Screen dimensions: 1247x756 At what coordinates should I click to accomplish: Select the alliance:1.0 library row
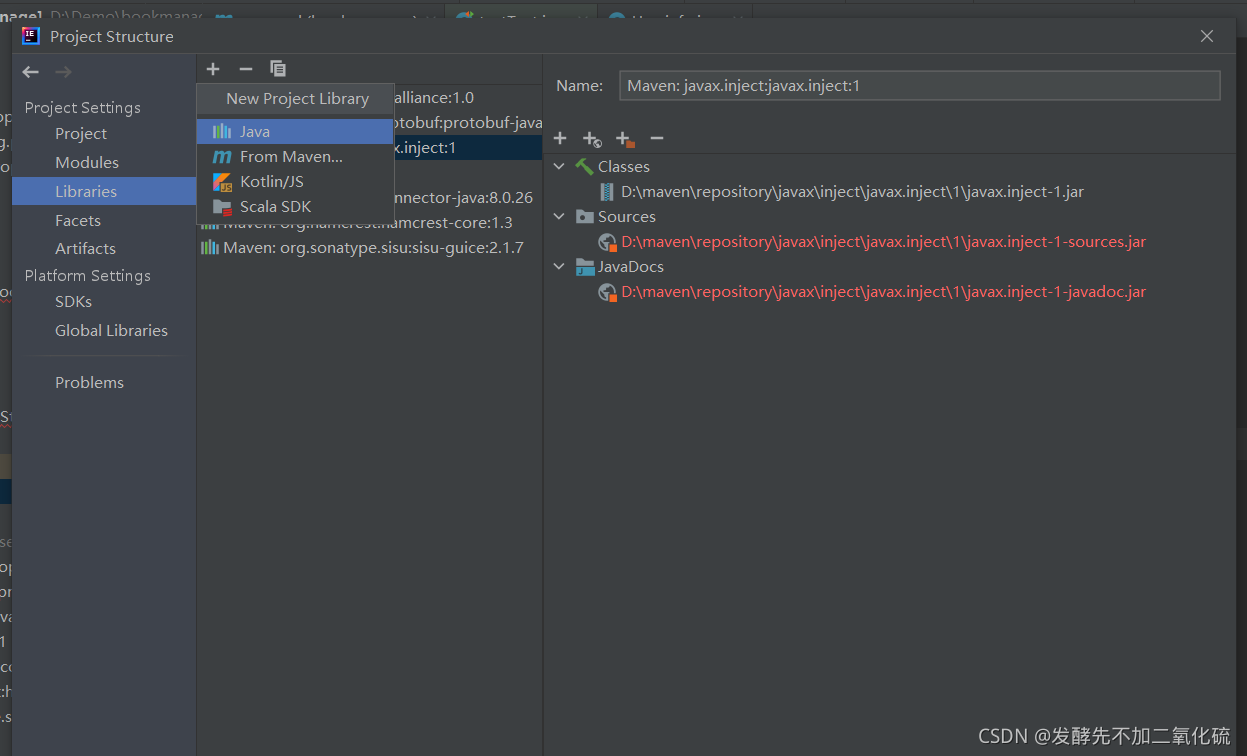tap(468, 97)
